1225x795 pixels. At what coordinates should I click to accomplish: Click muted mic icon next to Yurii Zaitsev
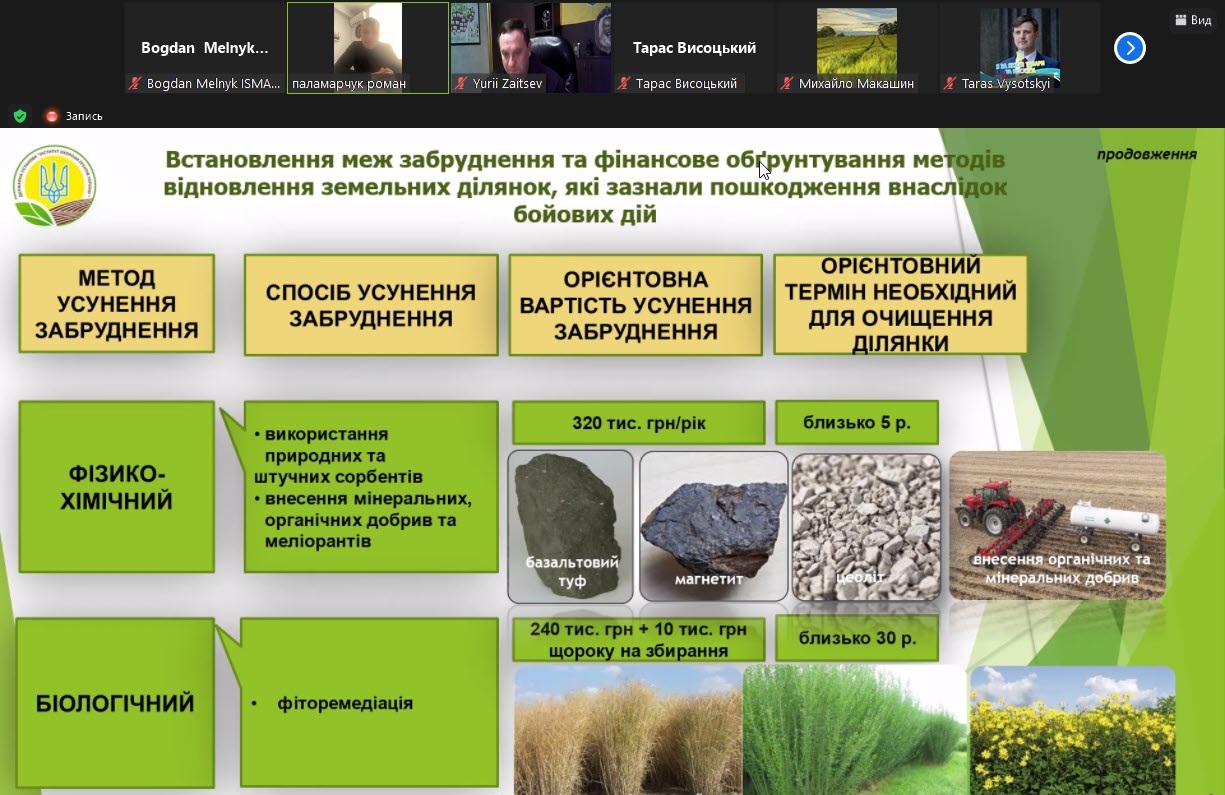(460, 84)
